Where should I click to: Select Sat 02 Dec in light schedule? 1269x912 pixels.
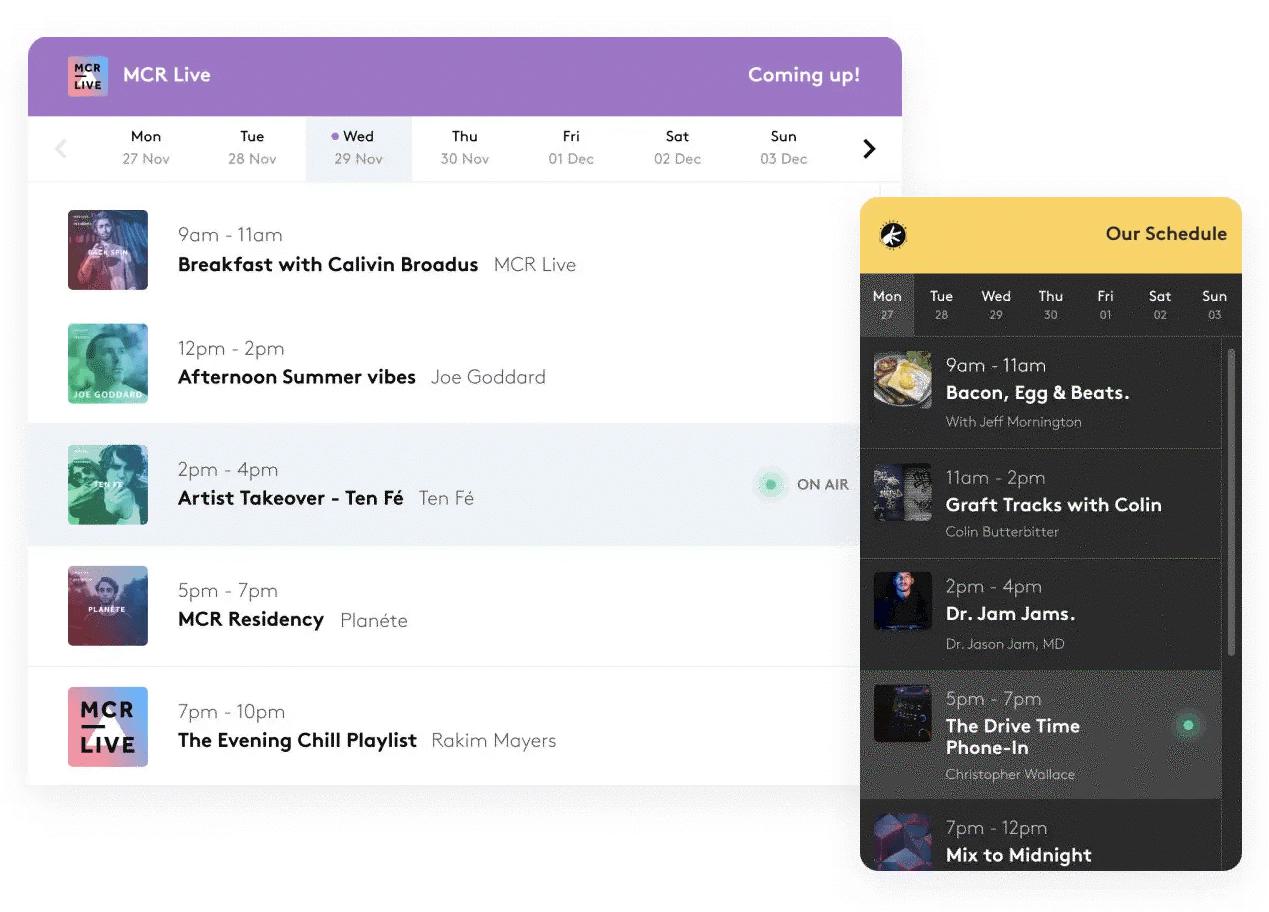click(677, 148)
